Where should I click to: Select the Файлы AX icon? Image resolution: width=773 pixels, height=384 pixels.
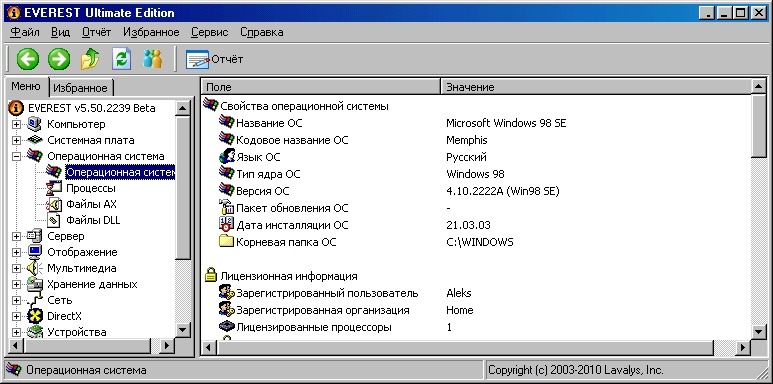coord(53,204)
